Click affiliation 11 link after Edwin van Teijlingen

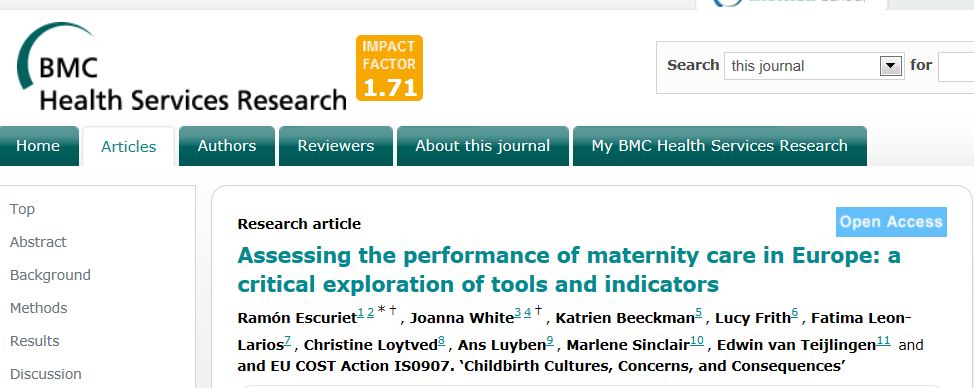(883, 340)
